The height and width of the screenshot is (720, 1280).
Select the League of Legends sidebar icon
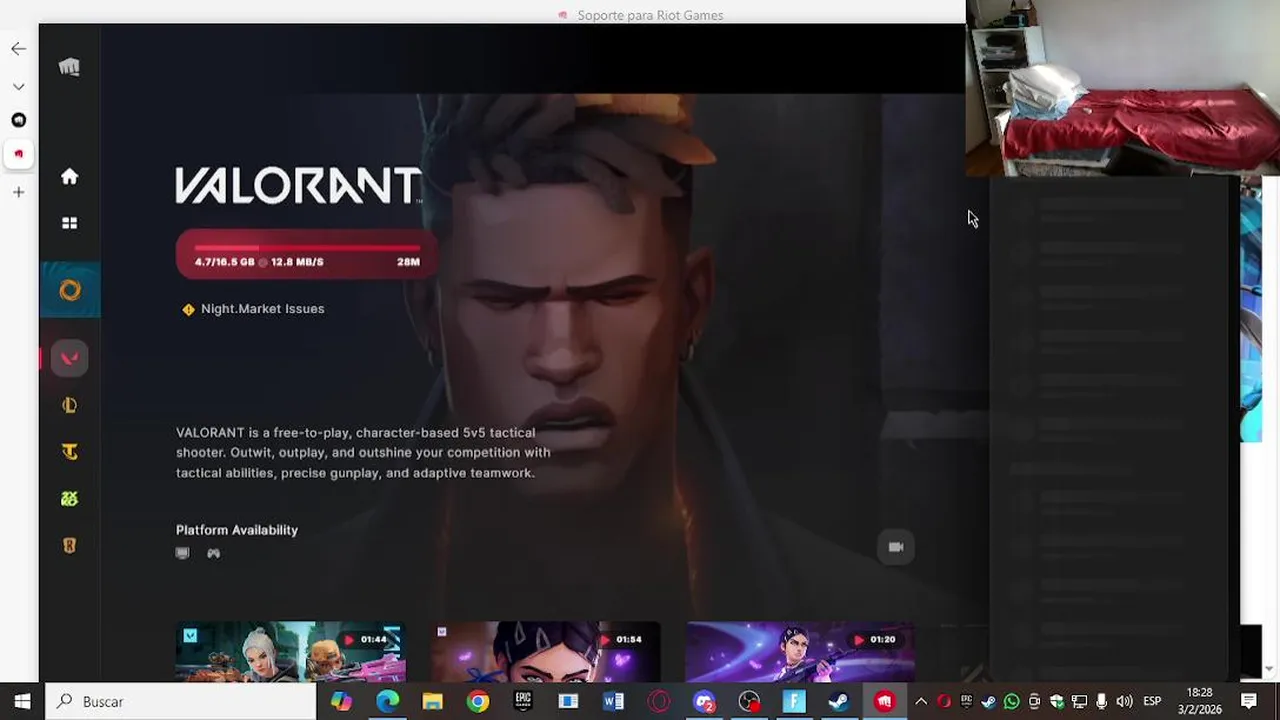[69, 405]
